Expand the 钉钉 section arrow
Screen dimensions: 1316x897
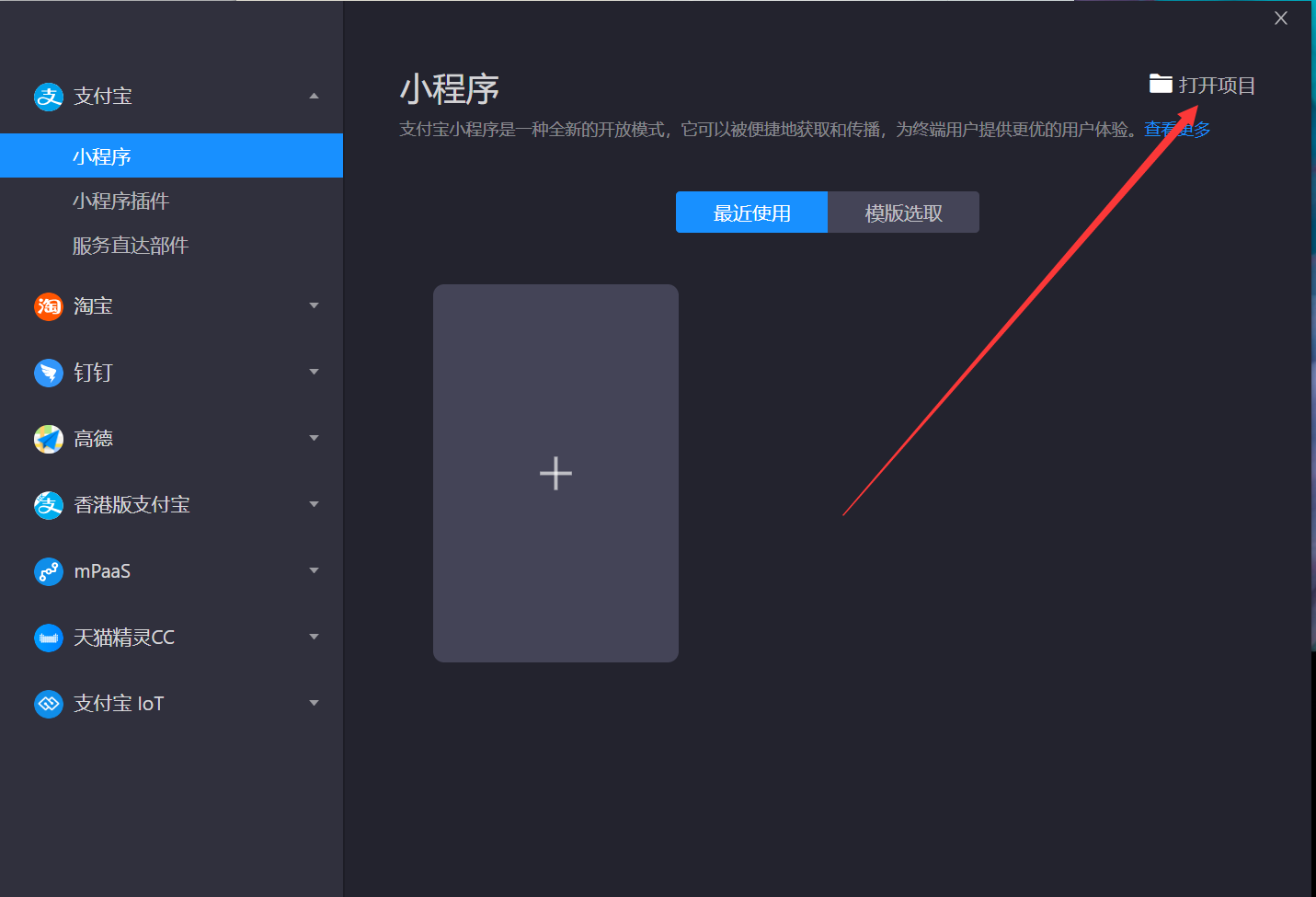315,372
